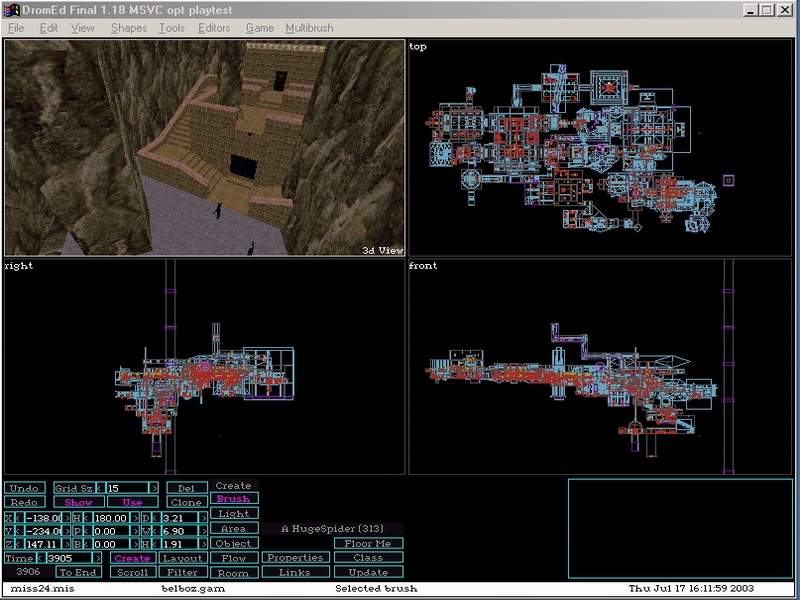Click the Time field showing 3905
800x600 pixels.
[68, 558]
